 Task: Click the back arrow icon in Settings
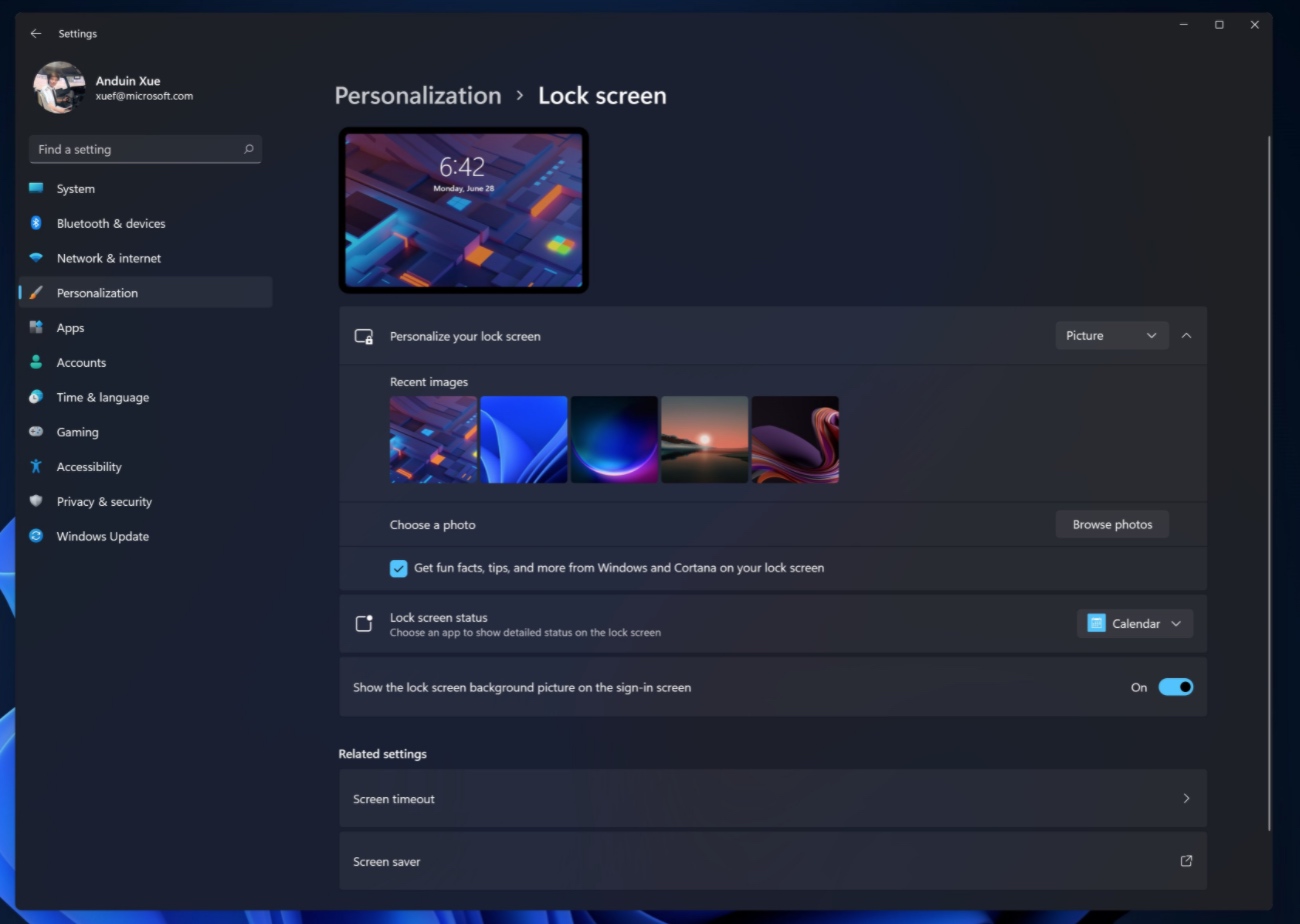(x=36, y=33)
